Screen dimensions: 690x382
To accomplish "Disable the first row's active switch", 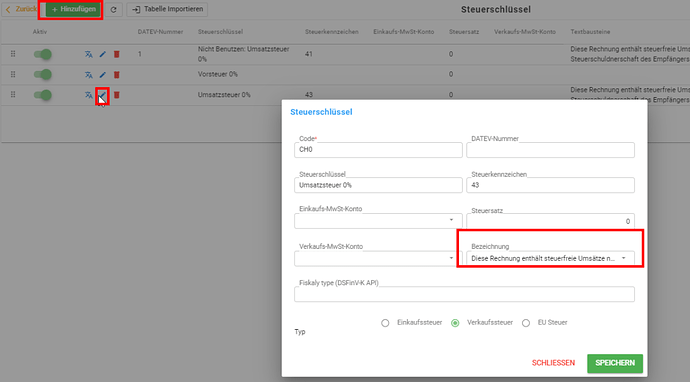I will pos(43,54).
